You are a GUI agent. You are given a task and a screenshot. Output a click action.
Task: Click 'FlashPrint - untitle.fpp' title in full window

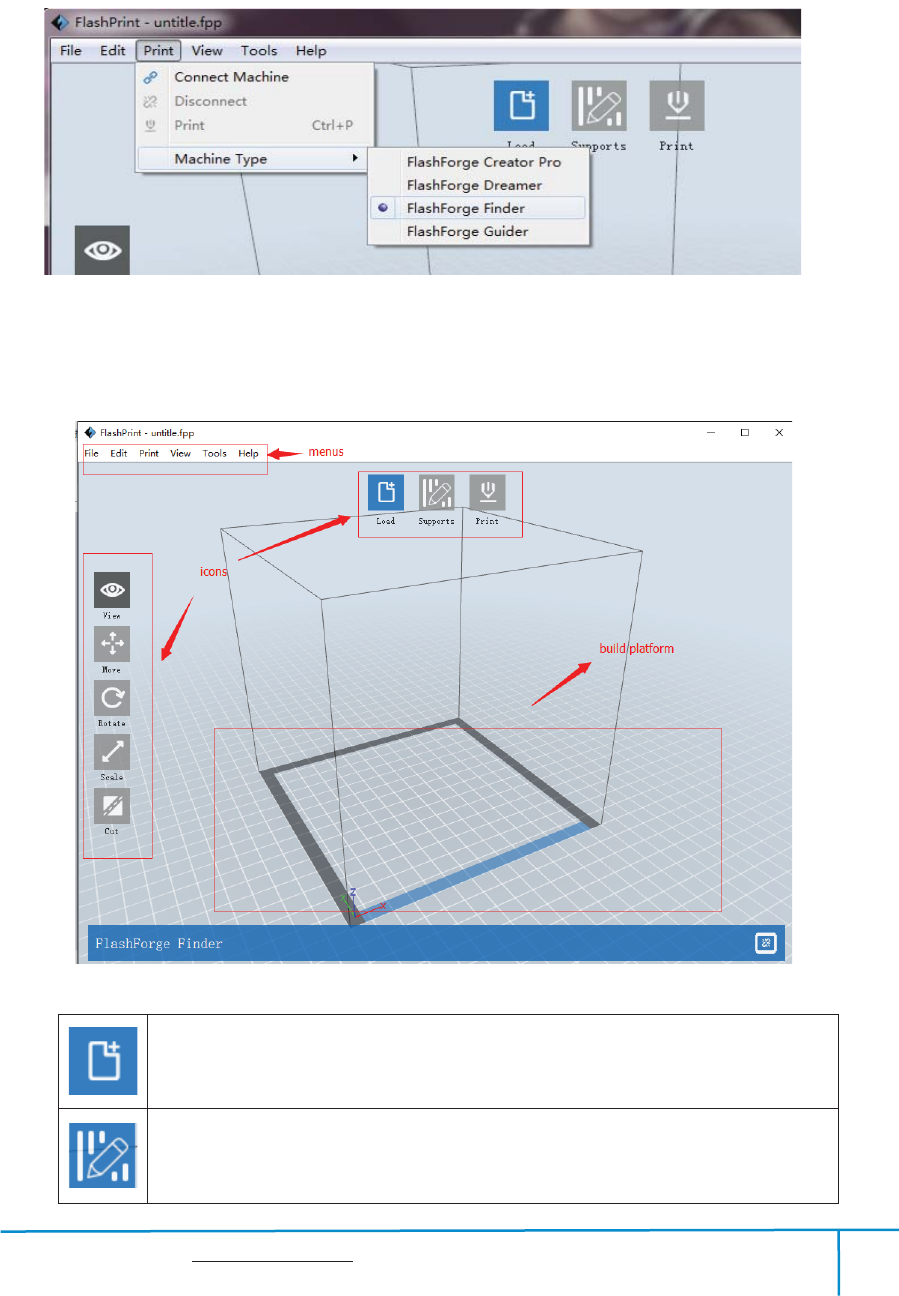(x=147, y=433)
